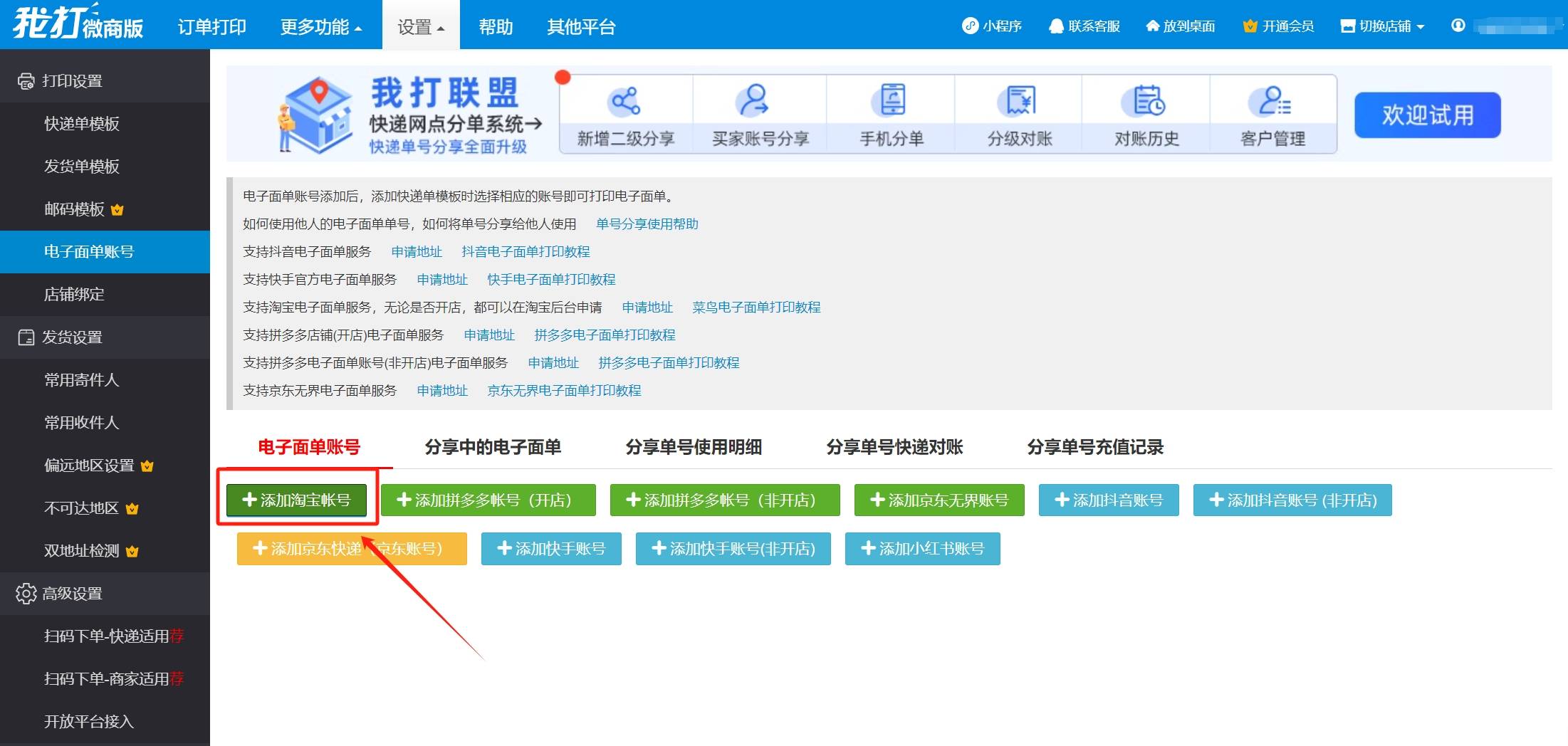Select the 分享单号快递对账 tab
The width and height of the screenshot is (1568, 746).
894,447
